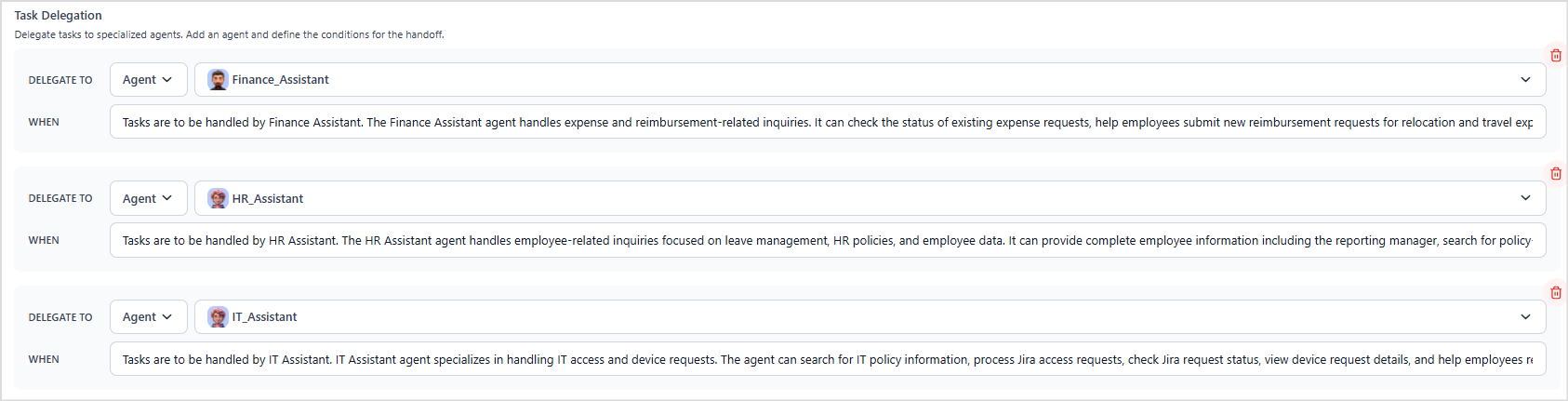The height and width of the screenshot is (401, 1568).
Task: Click the HR_Assistant name text
Action: pos(268,199)
